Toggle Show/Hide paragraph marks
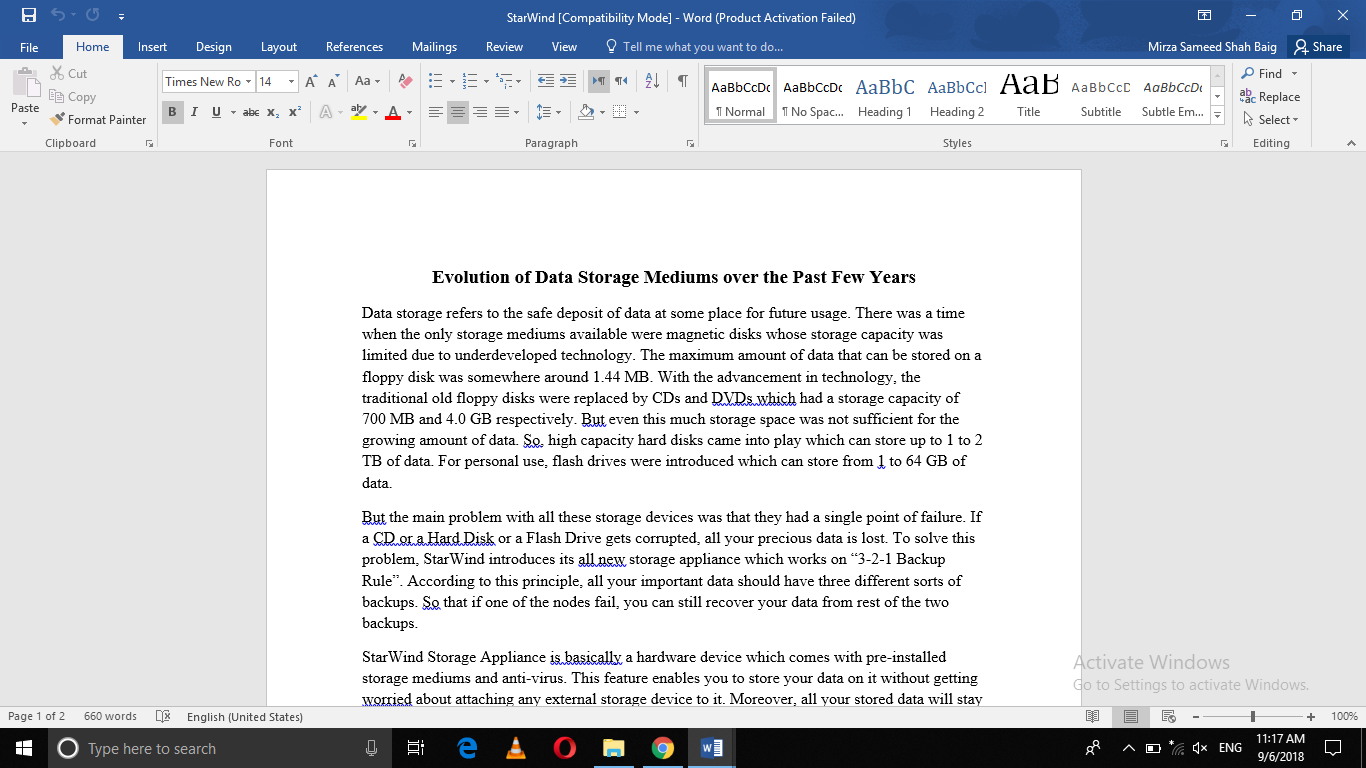Image resolution: width=1366 pixels, height=768 pixels. point(682,81)
